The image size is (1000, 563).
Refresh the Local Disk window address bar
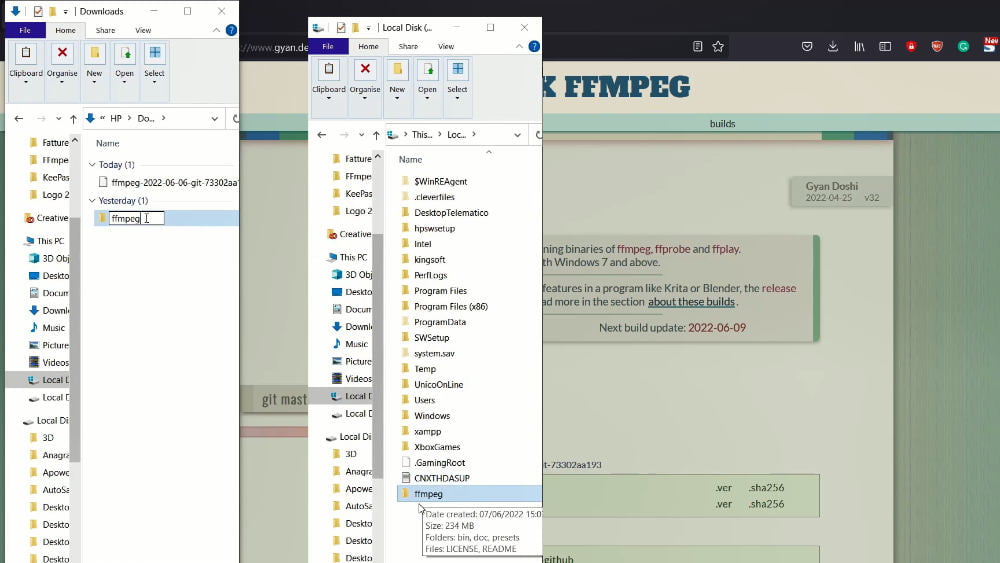pyautogui.click(x=538, y=135)
